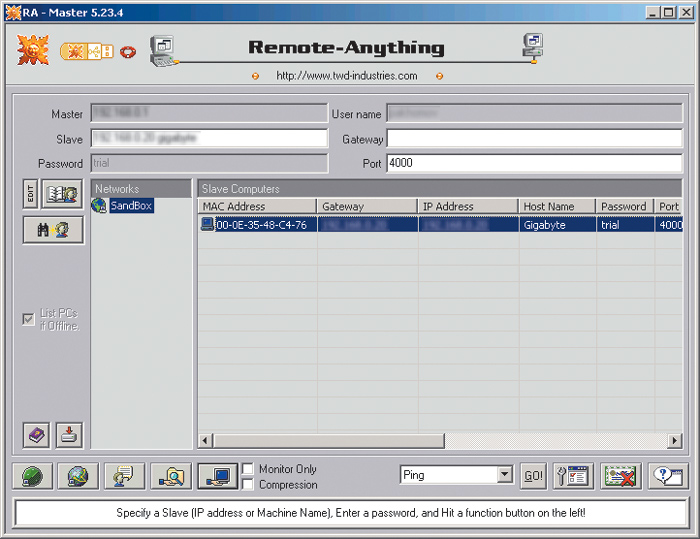
Task: Click the green radar globe button
Action: [x=33, y=476]
